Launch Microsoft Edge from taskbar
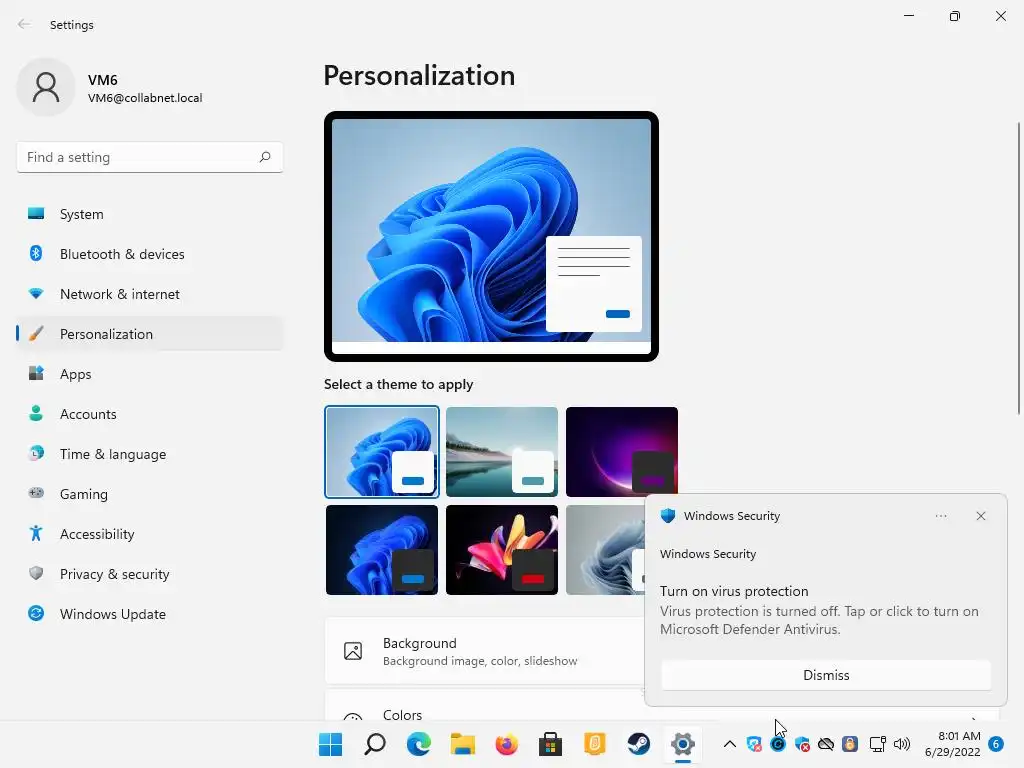The width and height of the screenshot is (1024, 768). [419, 744]
